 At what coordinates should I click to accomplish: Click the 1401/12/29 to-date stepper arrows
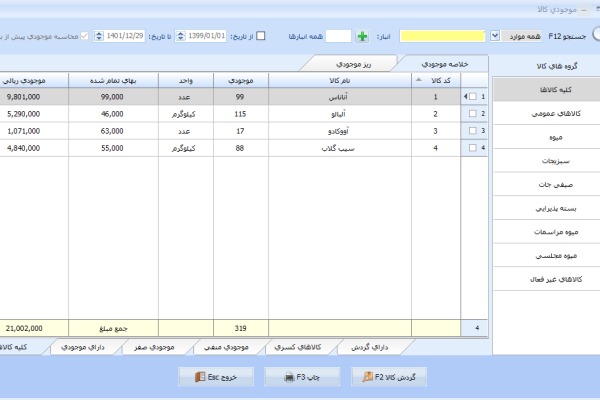click(99, 36)
